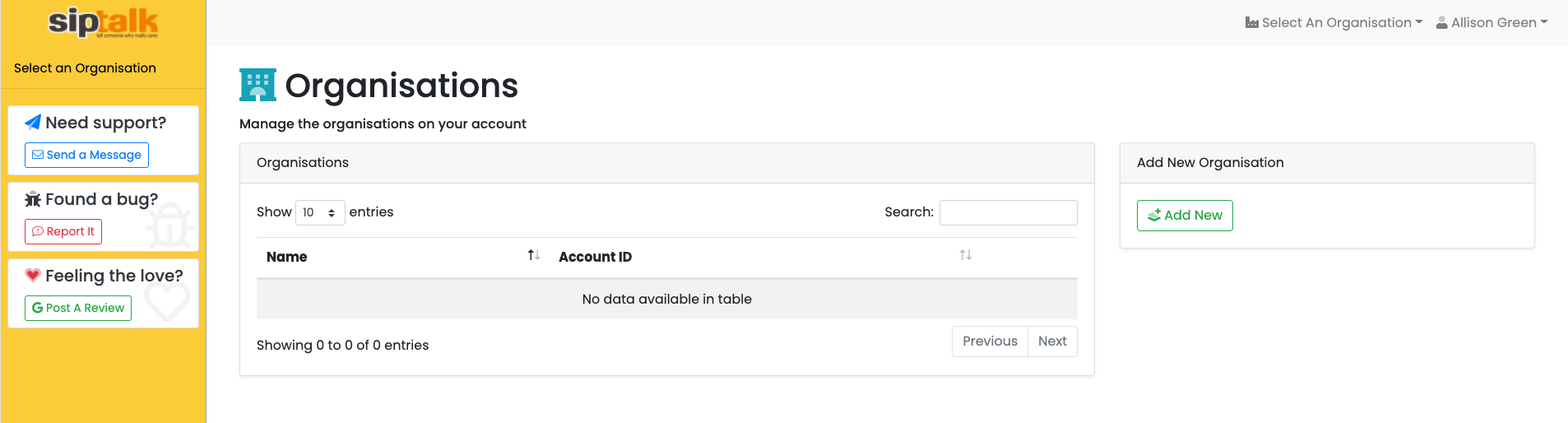Click the user profile icon next to Allison Green
This screenshot has height=423, width=1568.
[1442, 23]
